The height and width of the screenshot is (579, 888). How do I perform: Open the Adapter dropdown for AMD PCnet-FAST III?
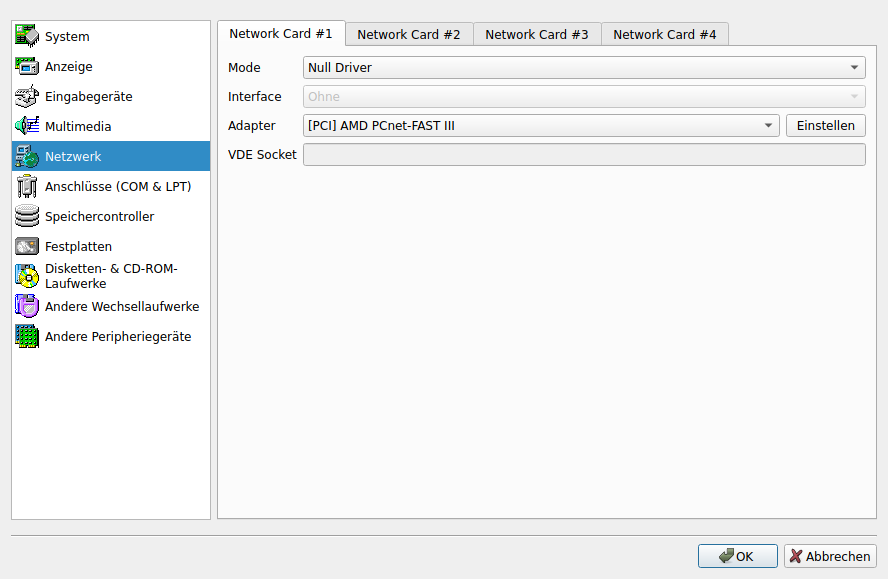click(541, 126)
